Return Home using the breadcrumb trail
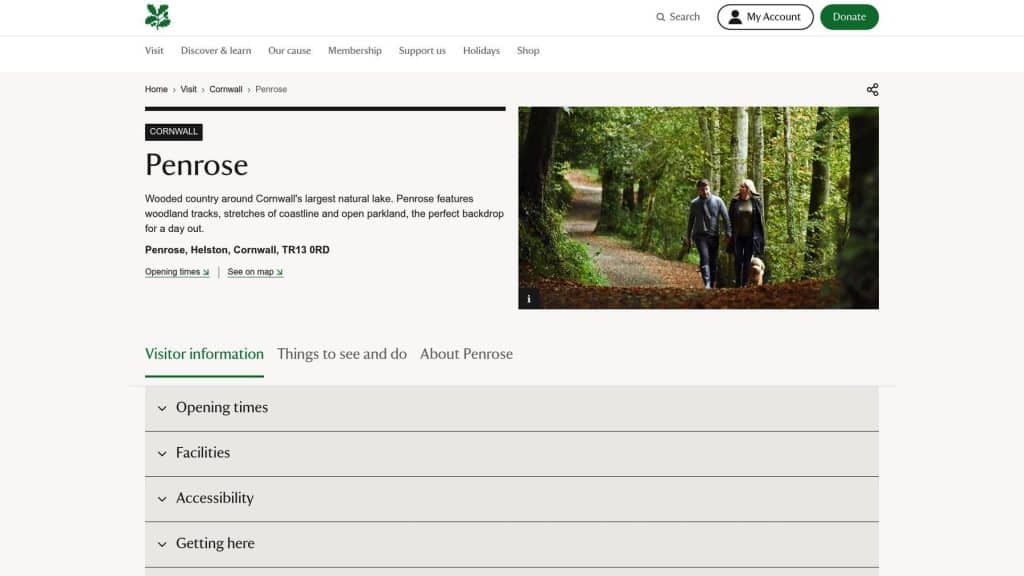Viewport: 1024px width, 576px height. click(156, 89)
